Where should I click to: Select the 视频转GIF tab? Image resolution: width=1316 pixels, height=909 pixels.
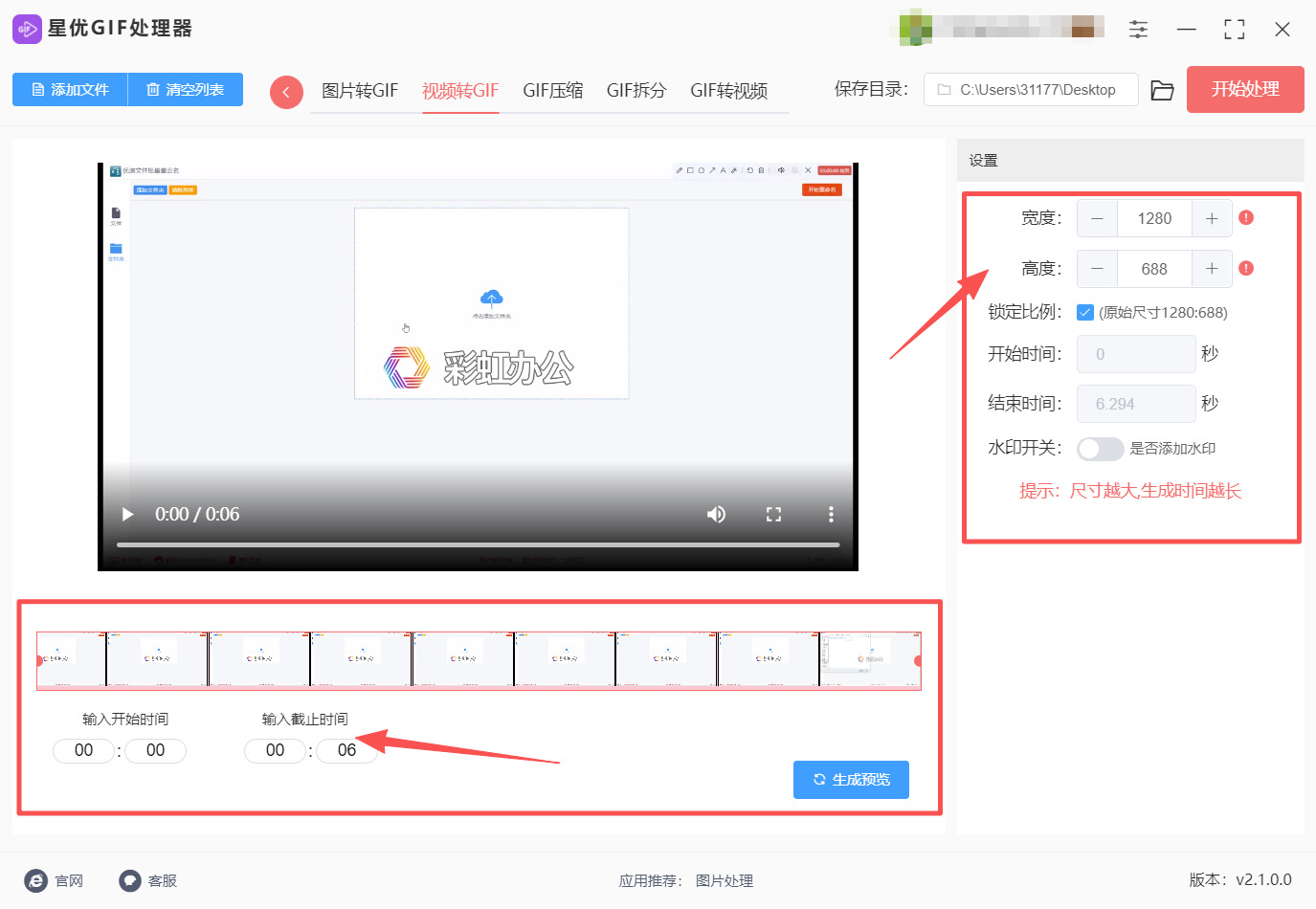(460, 91)
